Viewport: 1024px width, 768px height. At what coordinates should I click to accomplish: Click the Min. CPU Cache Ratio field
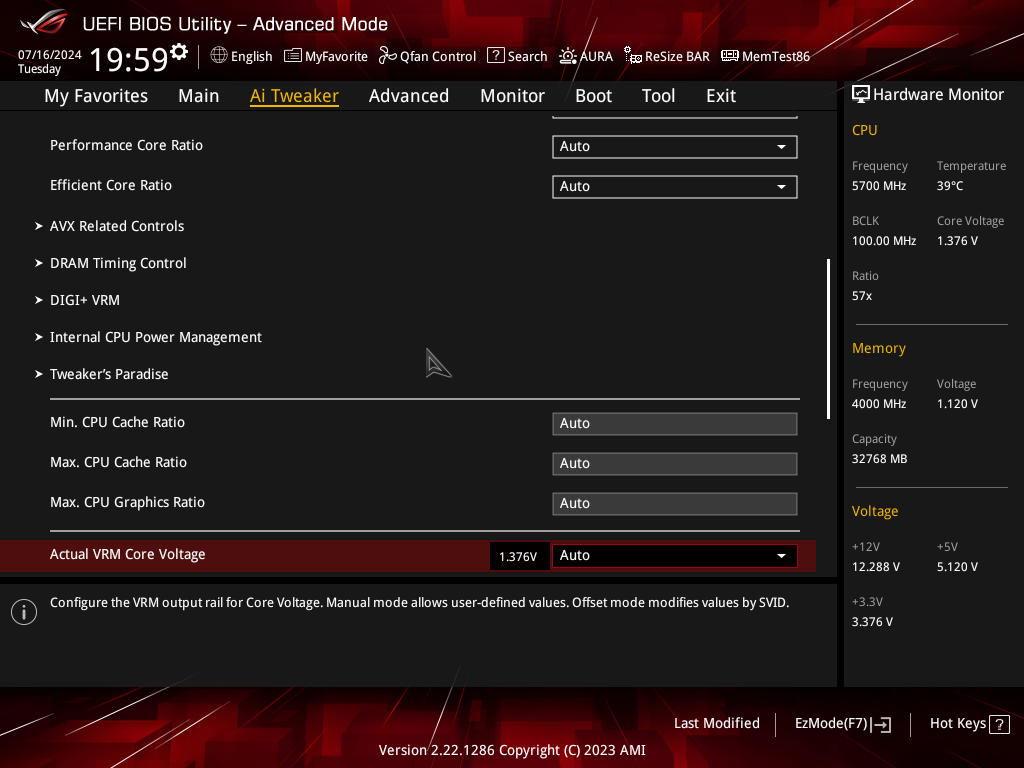[x=675, y=424]
